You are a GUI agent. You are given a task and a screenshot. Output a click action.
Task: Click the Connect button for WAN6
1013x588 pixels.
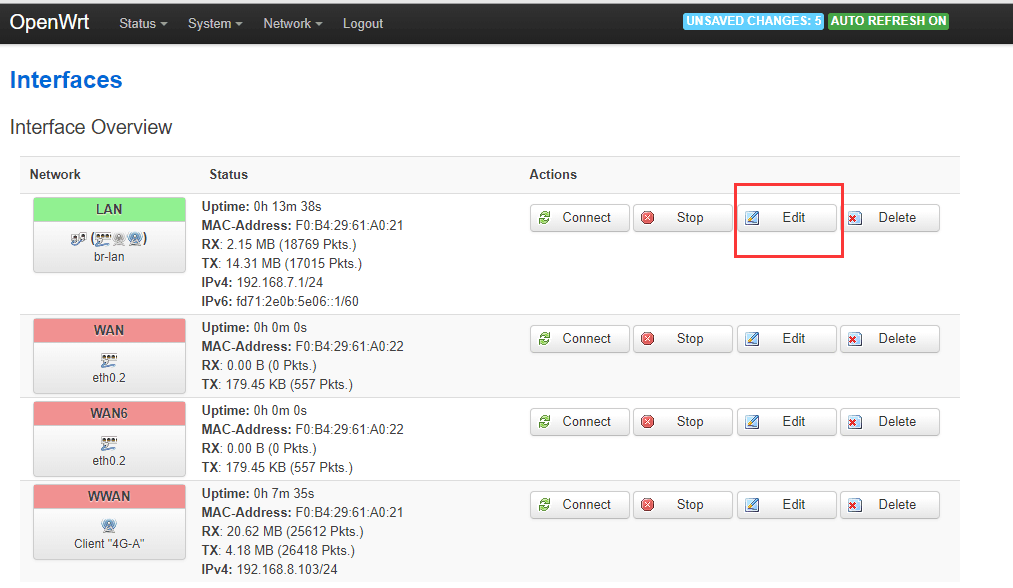coord(580,422)
